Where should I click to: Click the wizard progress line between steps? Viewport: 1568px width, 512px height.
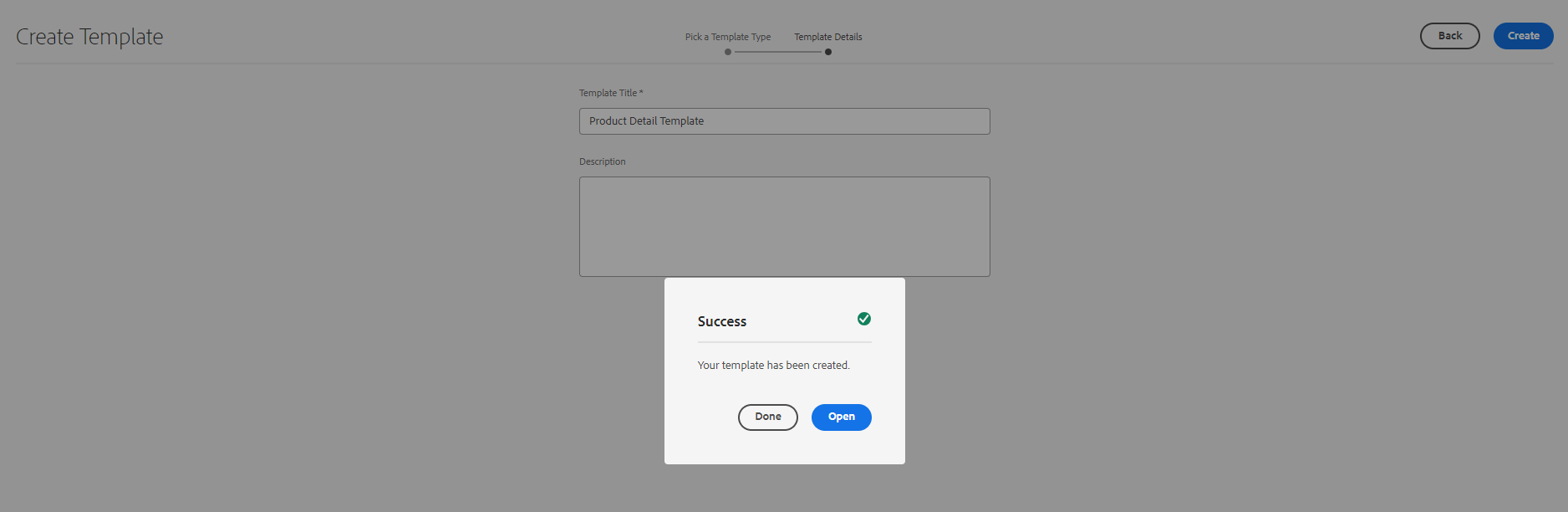pyautogui.click(x=778, y=52)
